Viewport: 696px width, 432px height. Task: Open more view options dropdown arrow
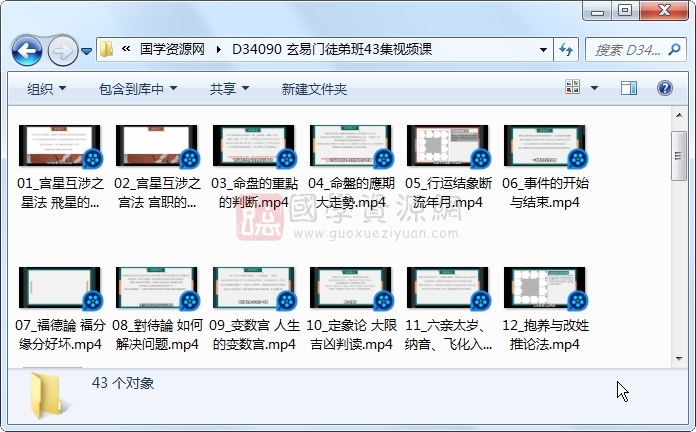(594, 88)
